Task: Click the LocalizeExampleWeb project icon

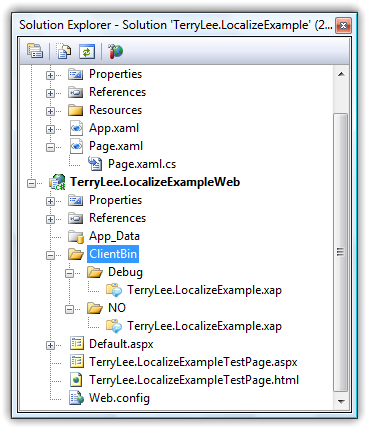Action: (57, 182)
